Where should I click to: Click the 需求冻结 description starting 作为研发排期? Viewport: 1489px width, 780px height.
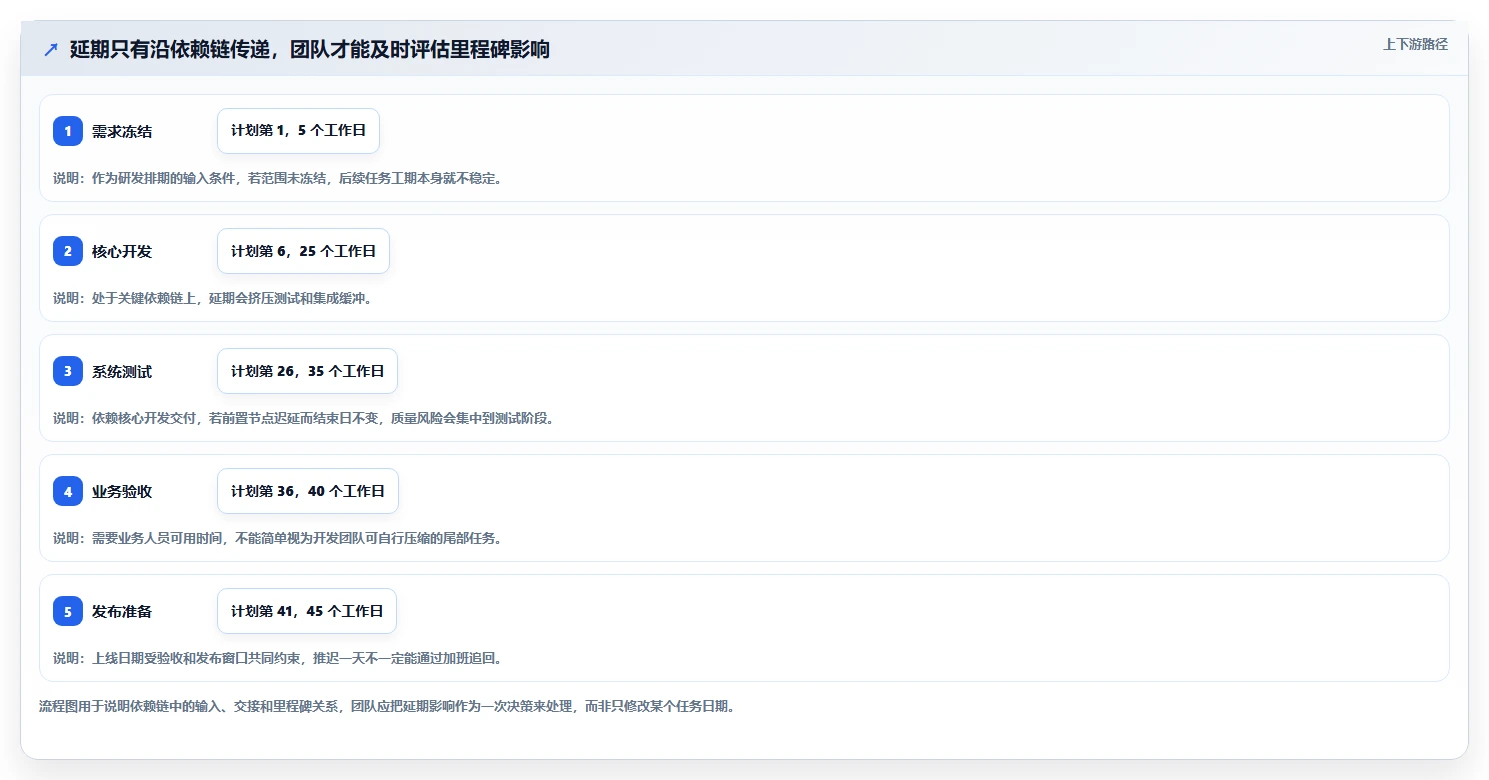pos(278,178)
